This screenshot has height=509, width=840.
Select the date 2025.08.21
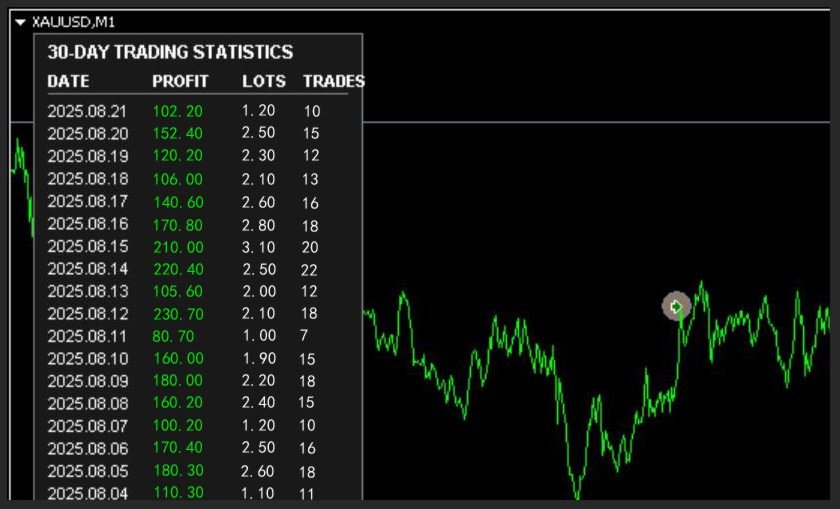pyautogui.click(x=87, y=111)
